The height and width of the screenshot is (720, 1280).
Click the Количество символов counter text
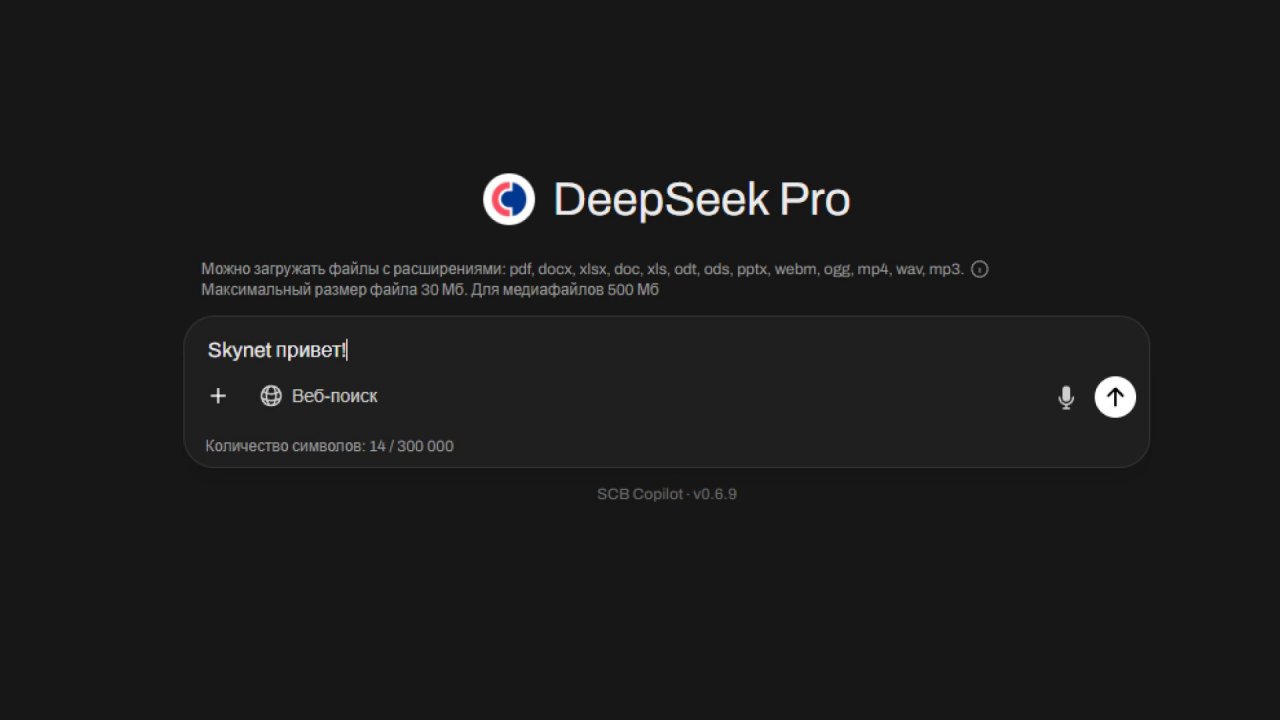(x=285, y=446)
